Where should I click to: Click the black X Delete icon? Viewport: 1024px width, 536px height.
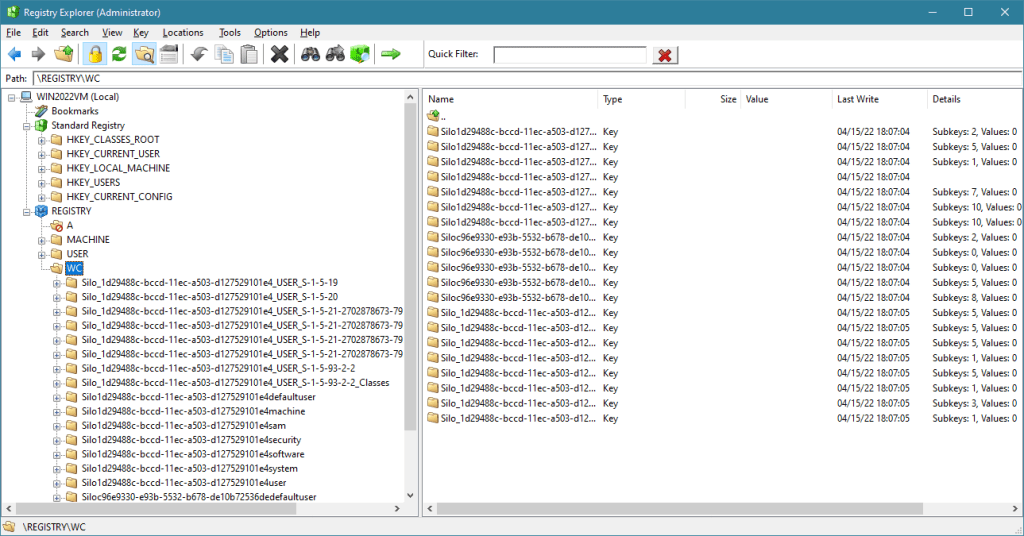pyautogui.click(x=280, y=54)
